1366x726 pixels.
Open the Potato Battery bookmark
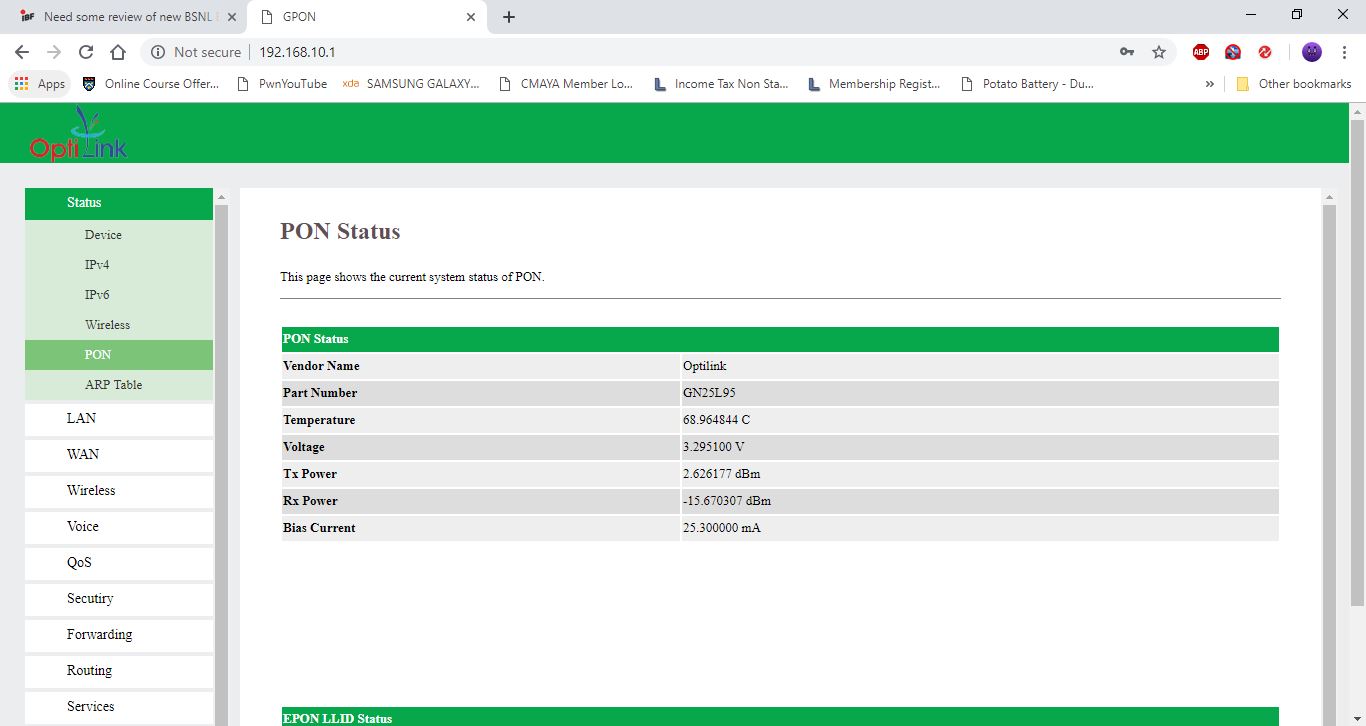[1027, 84]
